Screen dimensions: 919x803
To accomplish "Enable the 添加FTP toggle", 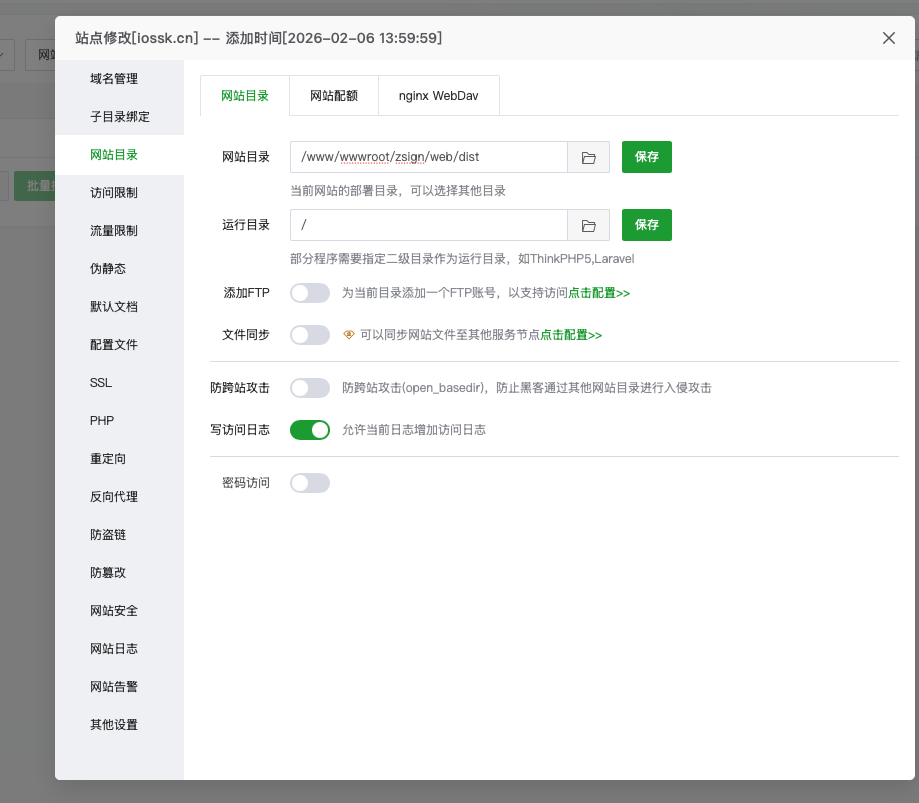I will point(310,293).
